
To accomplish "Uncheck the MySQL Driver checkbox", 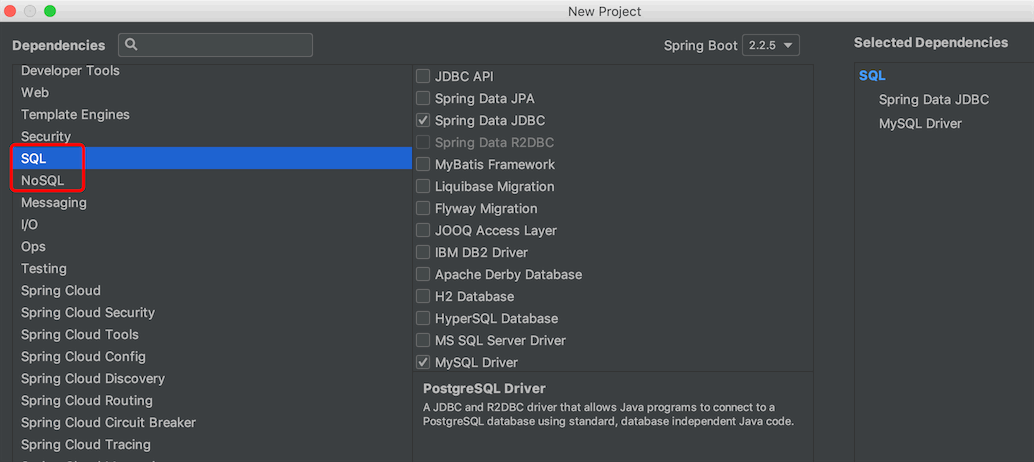I will [423, 362].
